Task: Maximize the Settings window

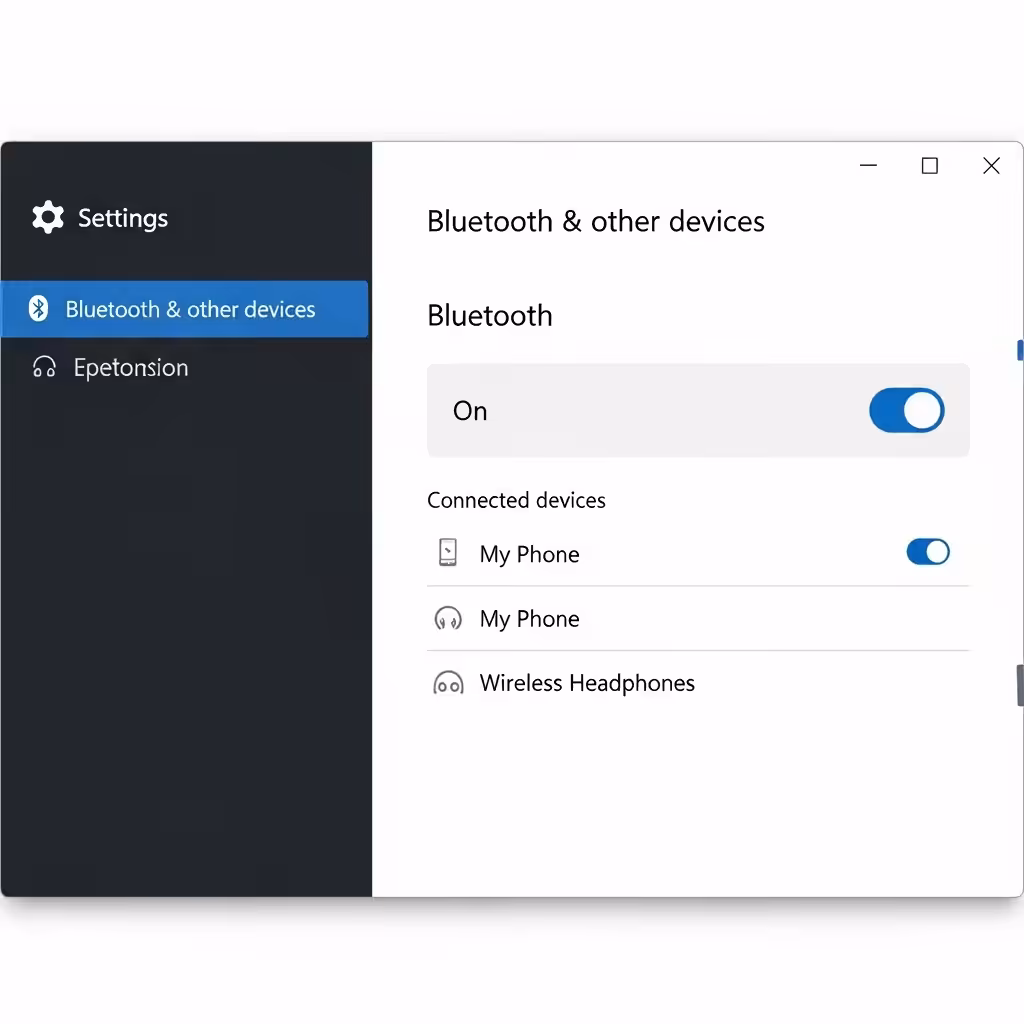Action: (929, 166)
